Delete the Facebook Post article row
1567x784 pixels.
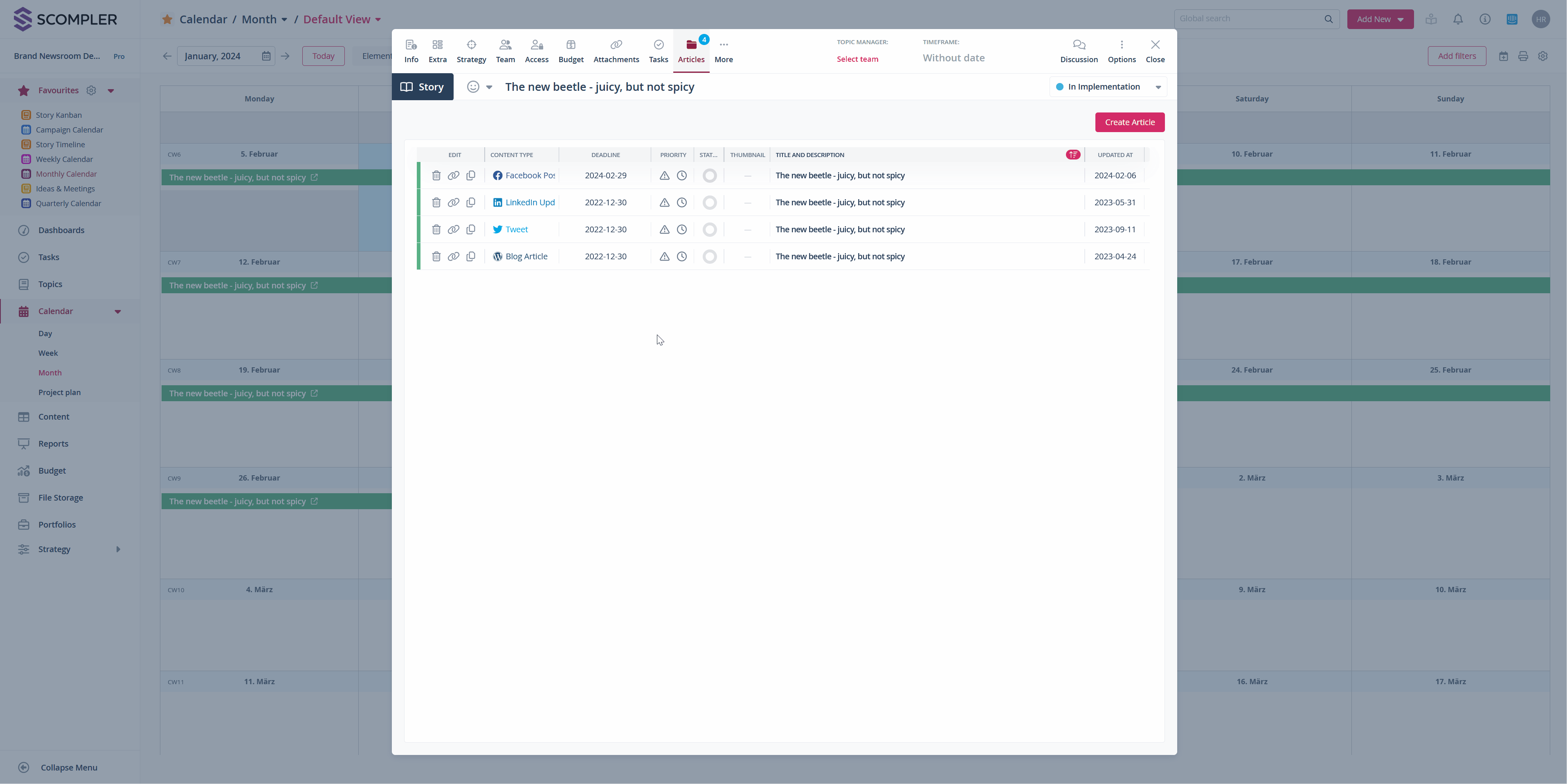pos(436,176)
